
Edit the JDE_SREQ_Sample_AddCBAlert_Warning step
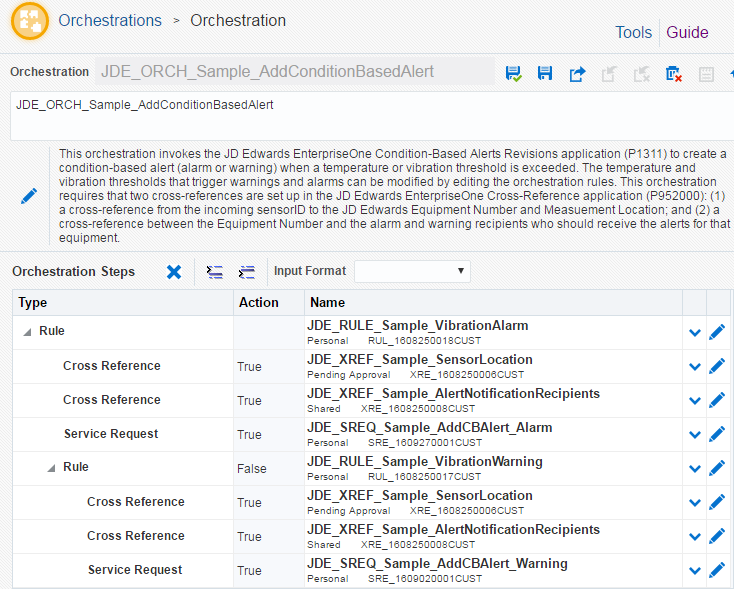(x=717, y=570)
